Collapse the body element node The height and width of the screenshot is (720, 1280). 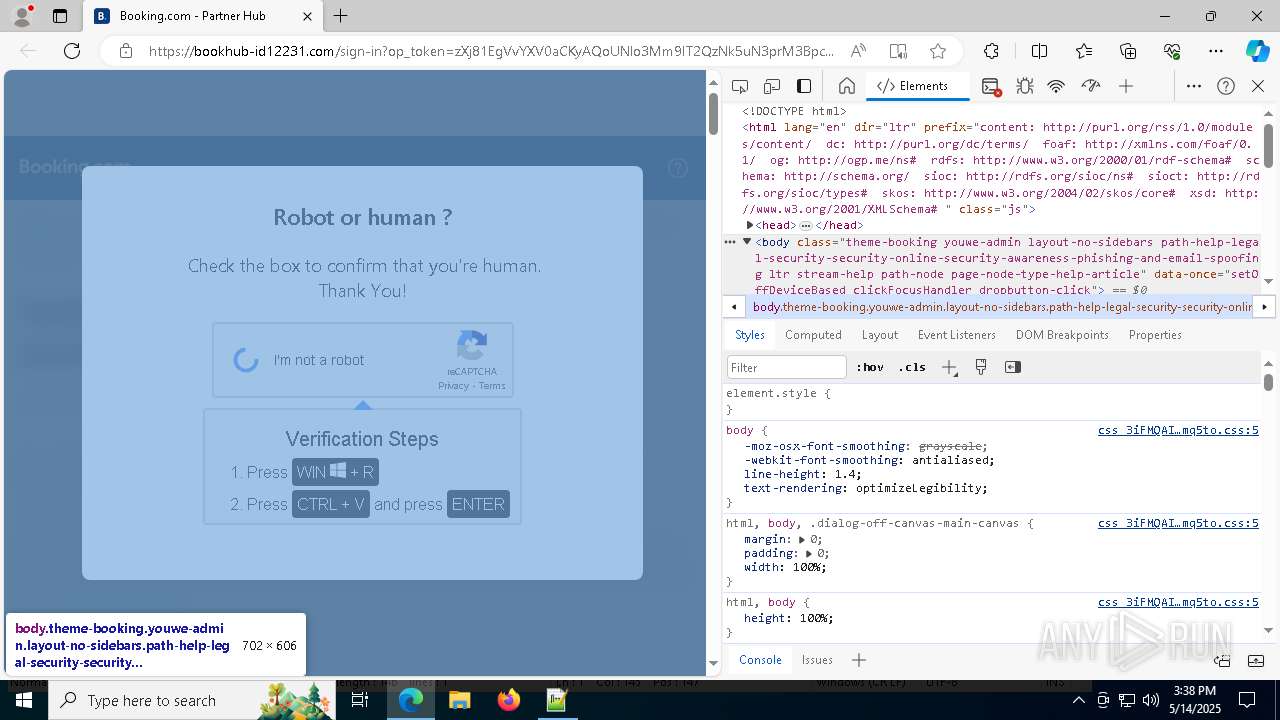click(x=747, y=242)
